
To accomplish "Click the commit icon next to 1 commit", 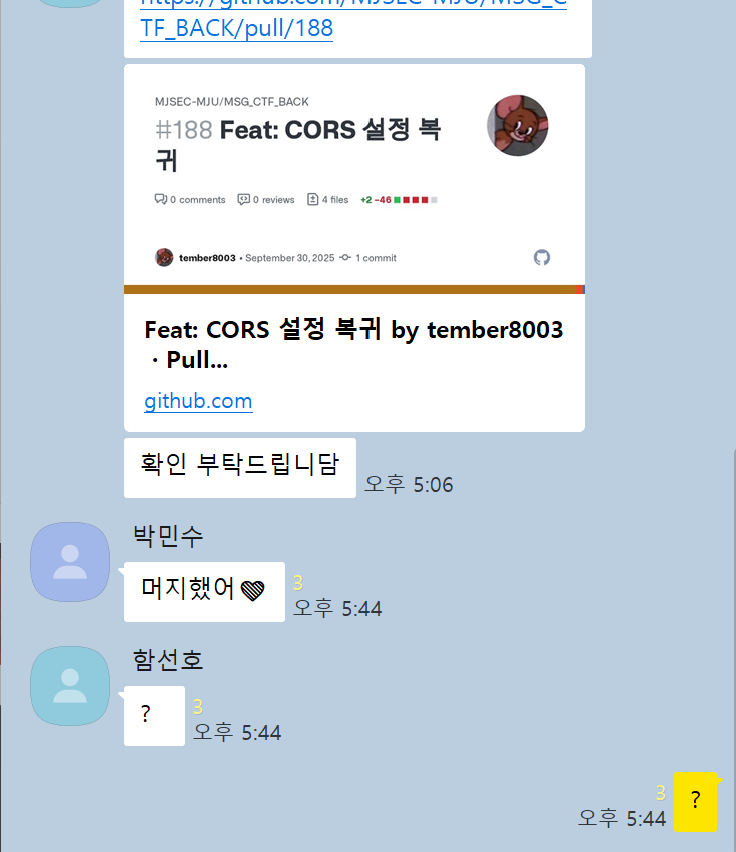I will 345,258.
